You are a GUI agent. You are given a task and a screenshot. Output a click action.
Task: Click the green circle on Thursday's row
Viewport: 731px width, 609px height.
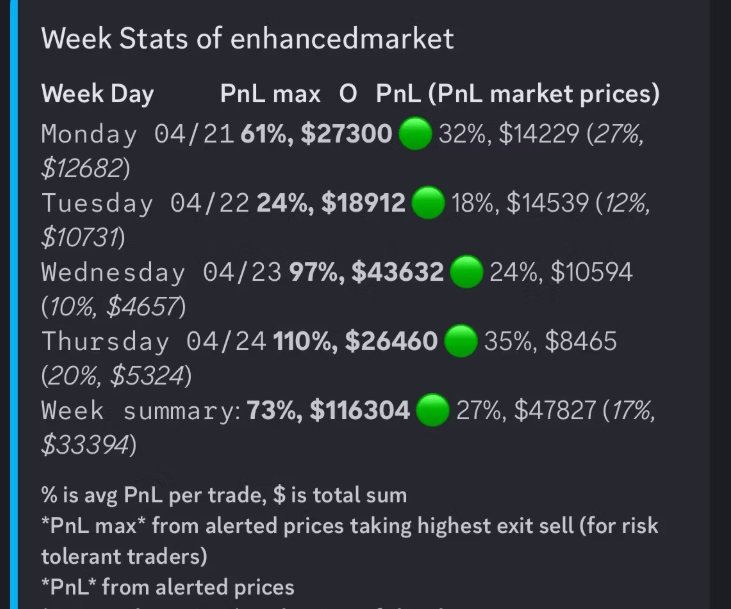(x=461, y=340)
